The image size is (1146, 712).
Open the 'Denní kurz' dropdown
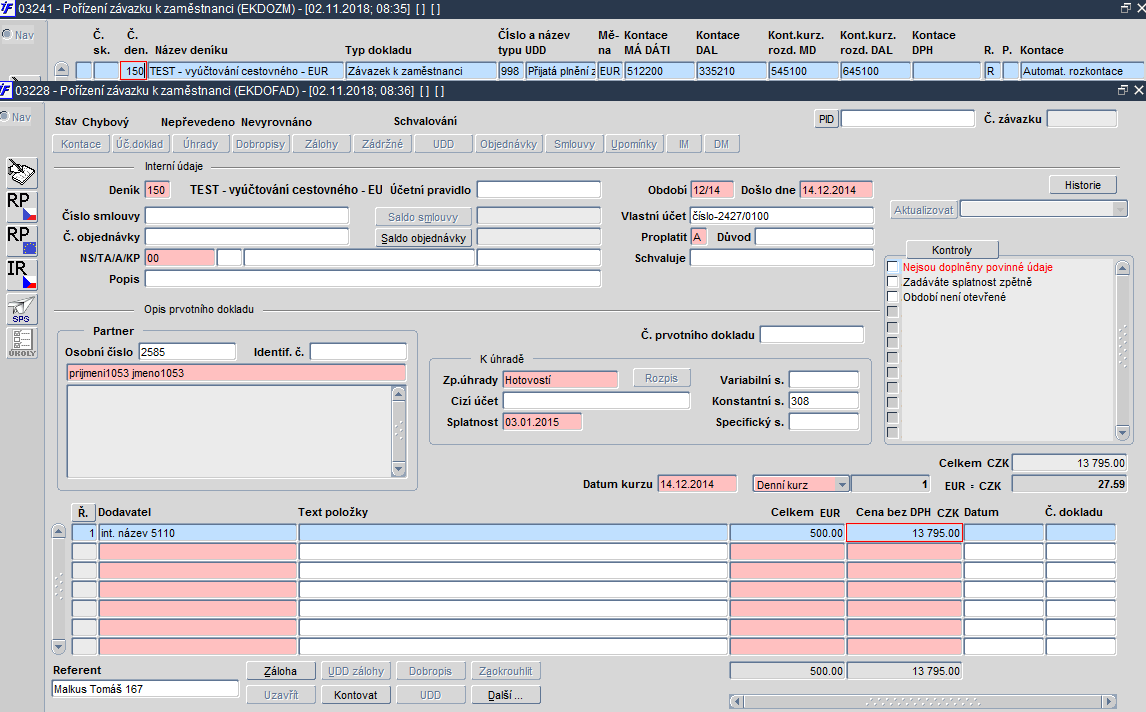(842, 485)
